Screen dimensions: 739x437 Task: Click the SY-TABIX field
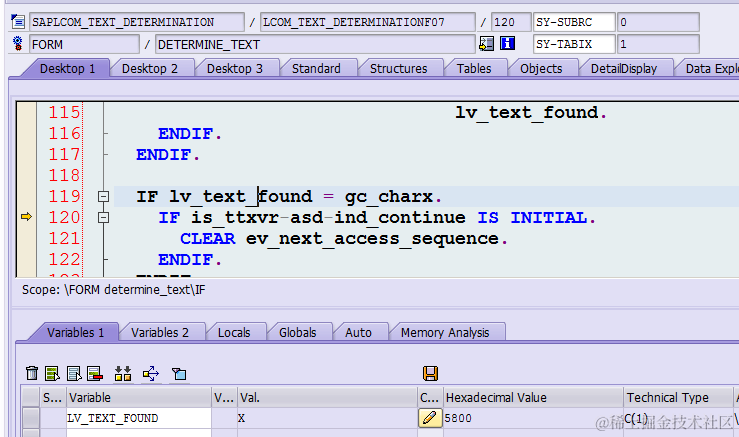click(x=574, y=44)
